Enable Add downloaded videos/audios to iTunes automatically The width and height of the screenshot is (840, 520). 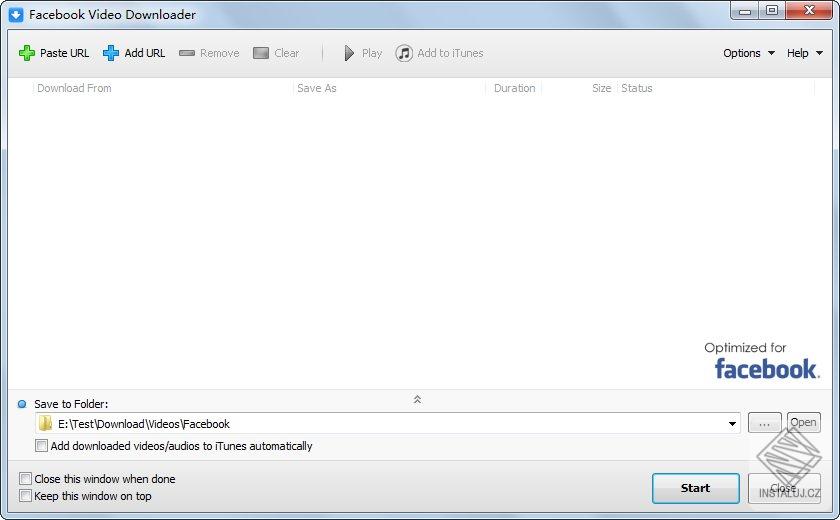click(x=41, y=446)
